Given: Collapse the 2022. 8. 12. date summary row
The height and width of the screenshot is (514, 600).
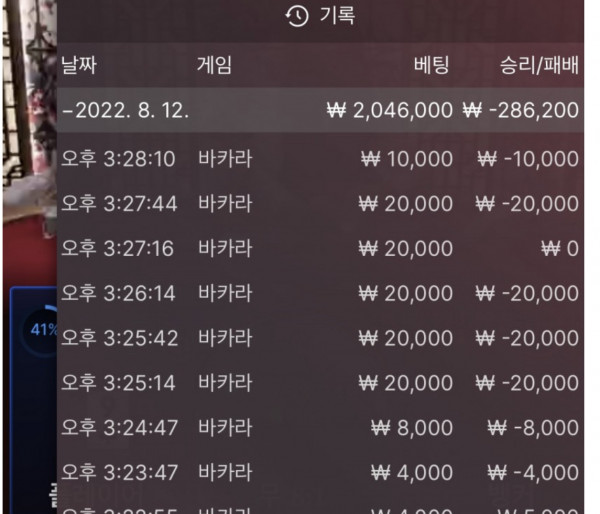Looking at the screenshot, I should click(320, 110).
